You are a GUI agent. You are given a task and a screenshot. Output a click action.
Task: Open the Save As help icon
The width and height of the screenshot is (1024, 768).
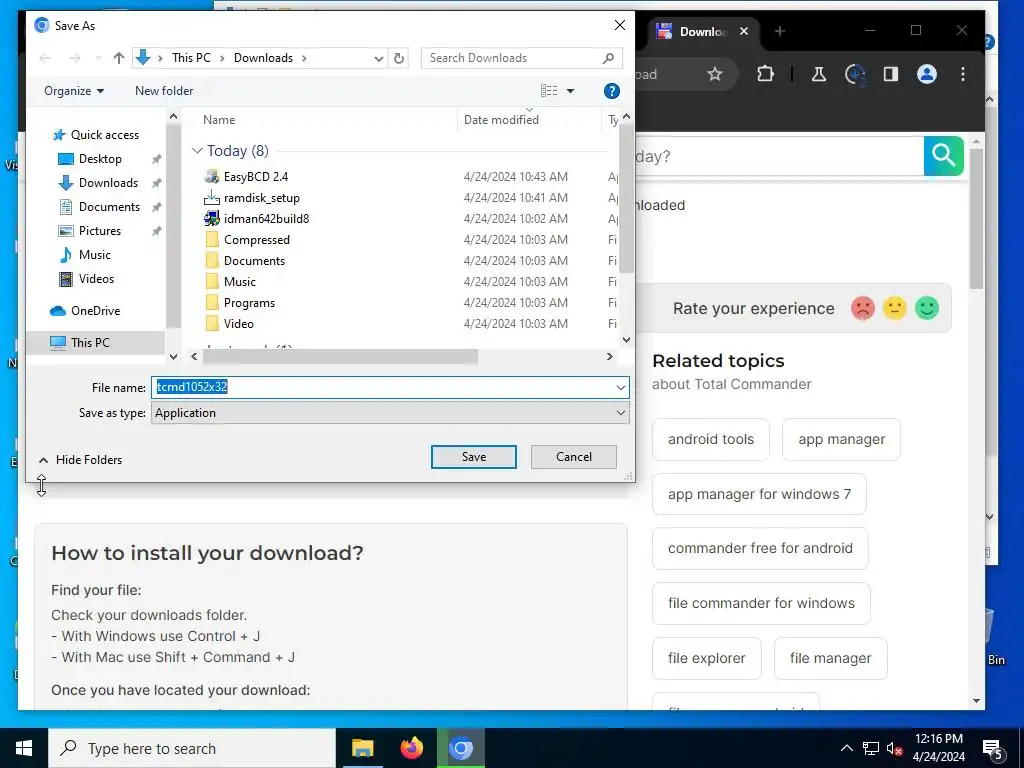point(611,91)
